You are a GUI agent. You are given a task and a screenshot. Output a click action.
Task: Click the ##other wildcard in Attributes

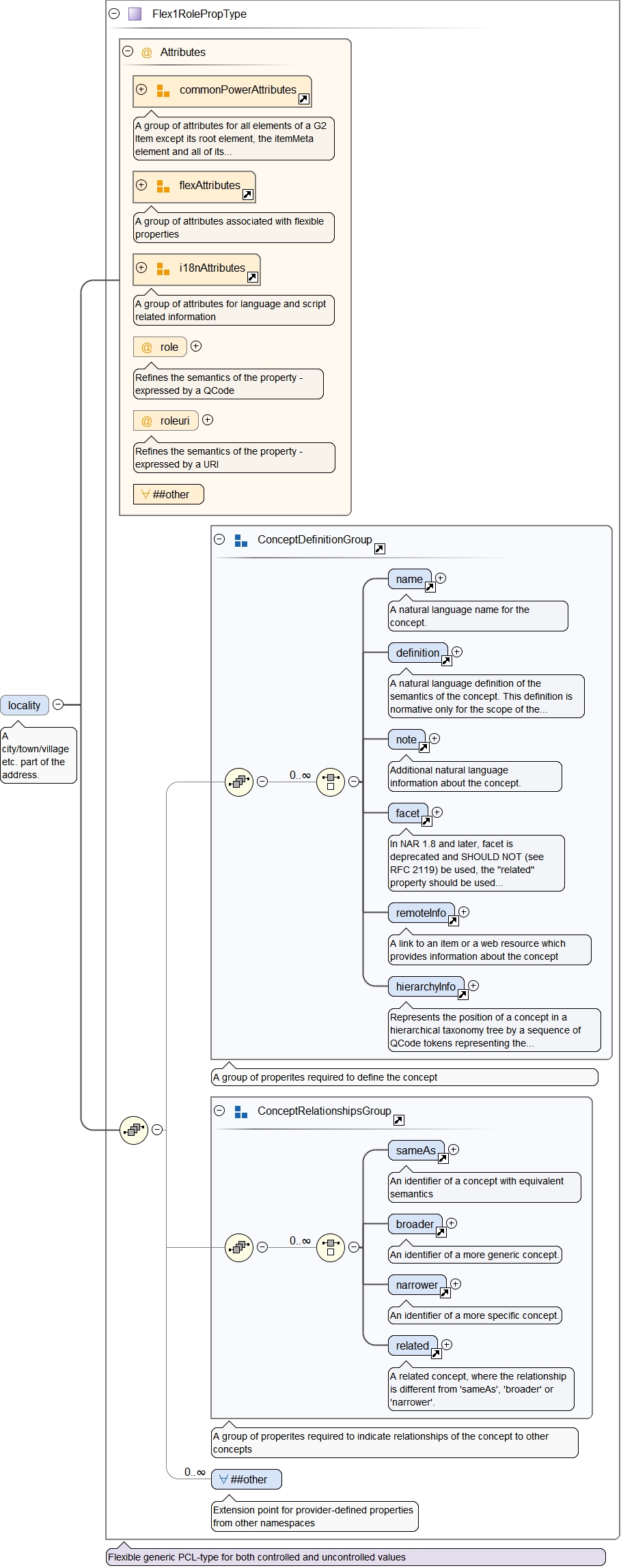pyautogui.click(x=168, y=494)
